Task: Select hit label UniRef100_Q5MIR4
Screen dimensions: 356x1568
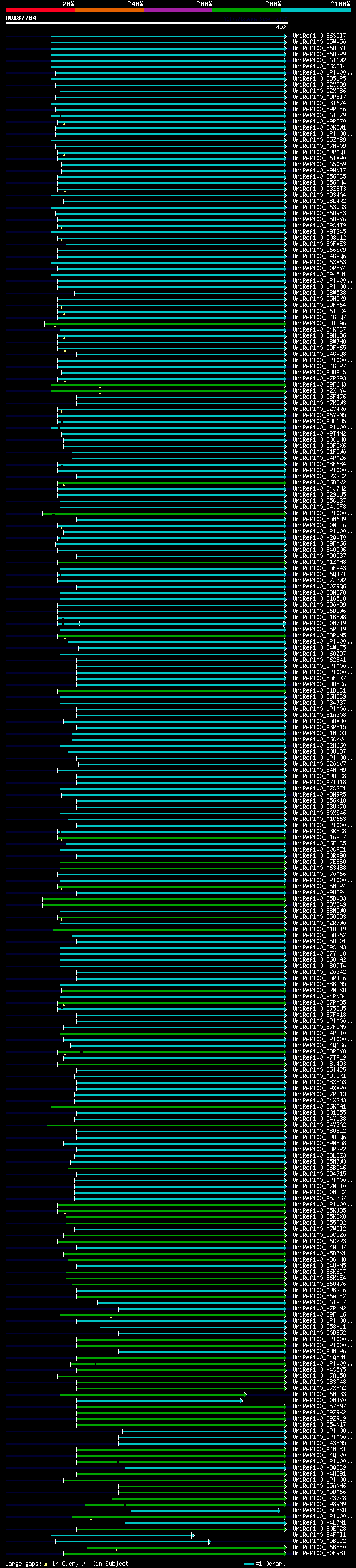Action: (x=319, y=886)
